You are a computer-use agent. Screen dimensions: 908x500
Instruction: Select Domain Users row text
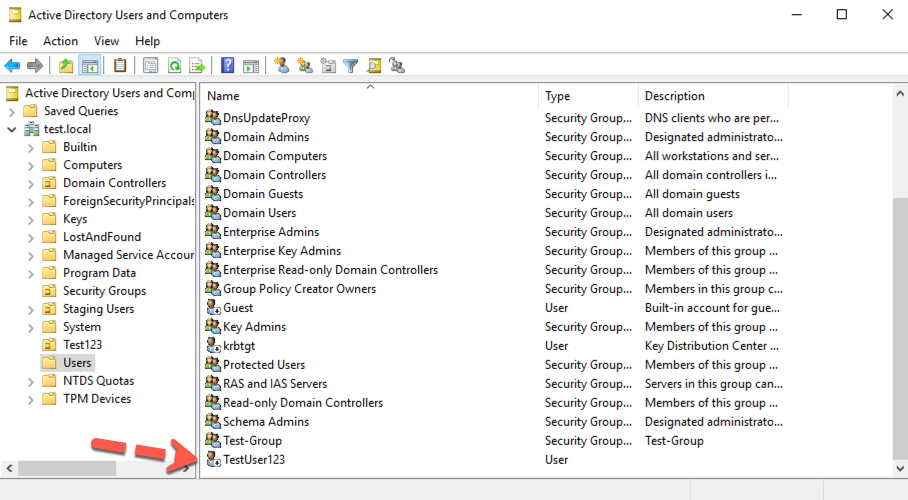259,213
